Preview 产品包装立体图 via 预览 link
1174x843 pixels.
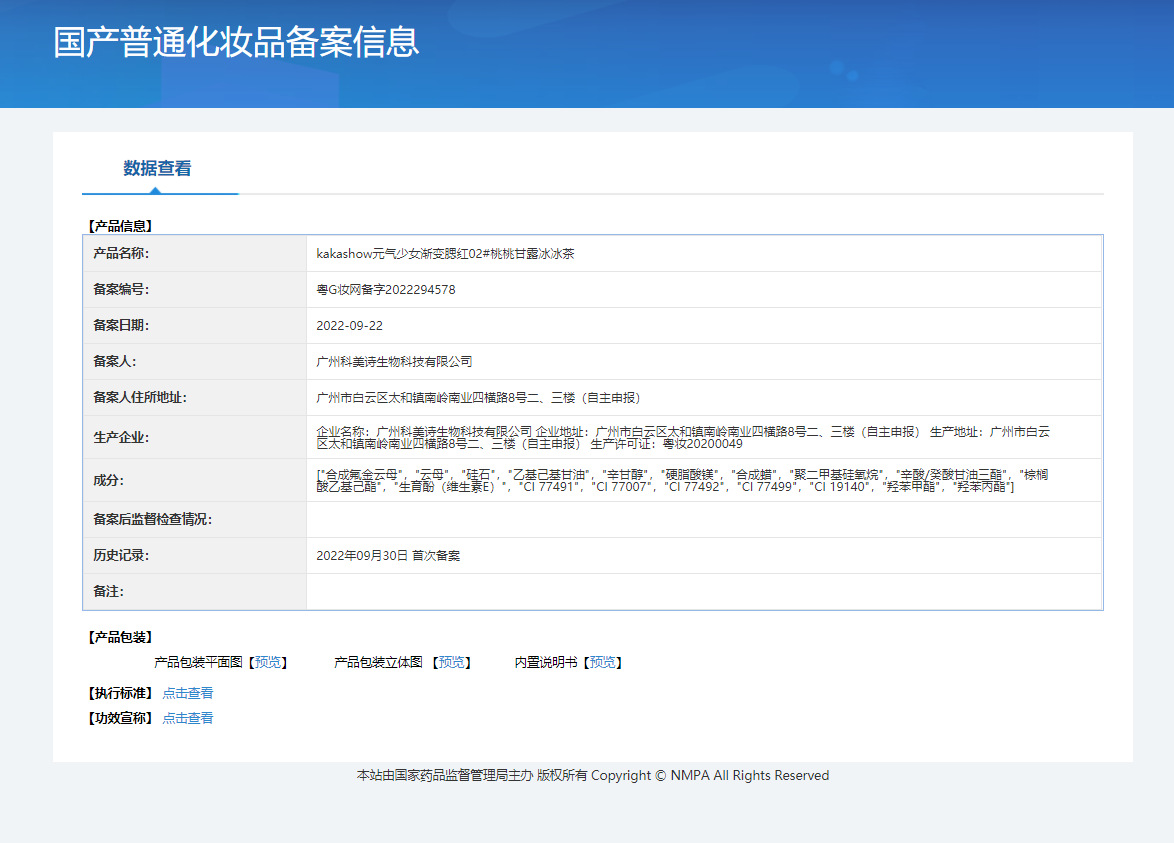[x=451, y=663]
